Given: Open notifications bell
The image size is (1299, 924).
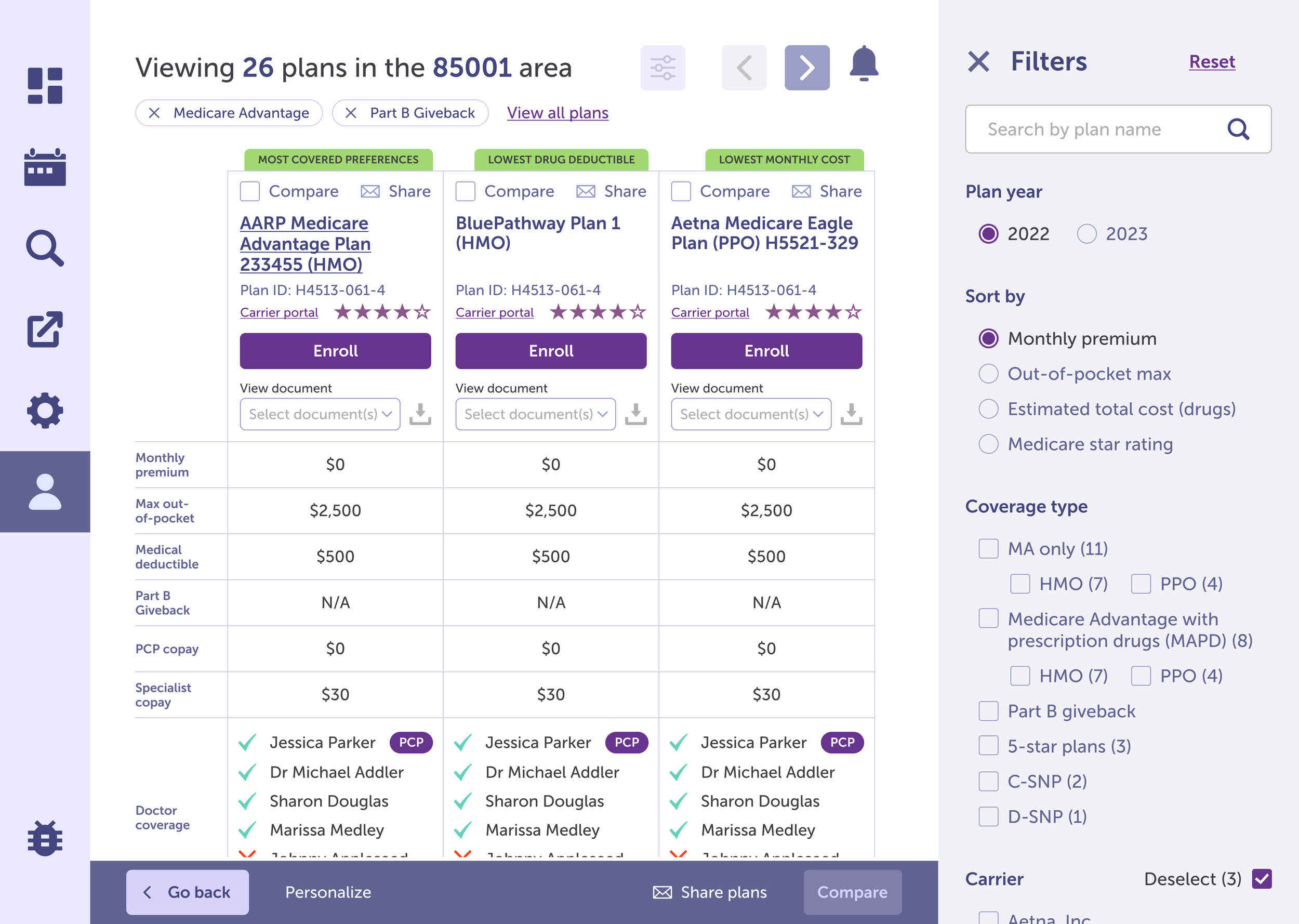Looking at the screenshot, I should 864,64.
